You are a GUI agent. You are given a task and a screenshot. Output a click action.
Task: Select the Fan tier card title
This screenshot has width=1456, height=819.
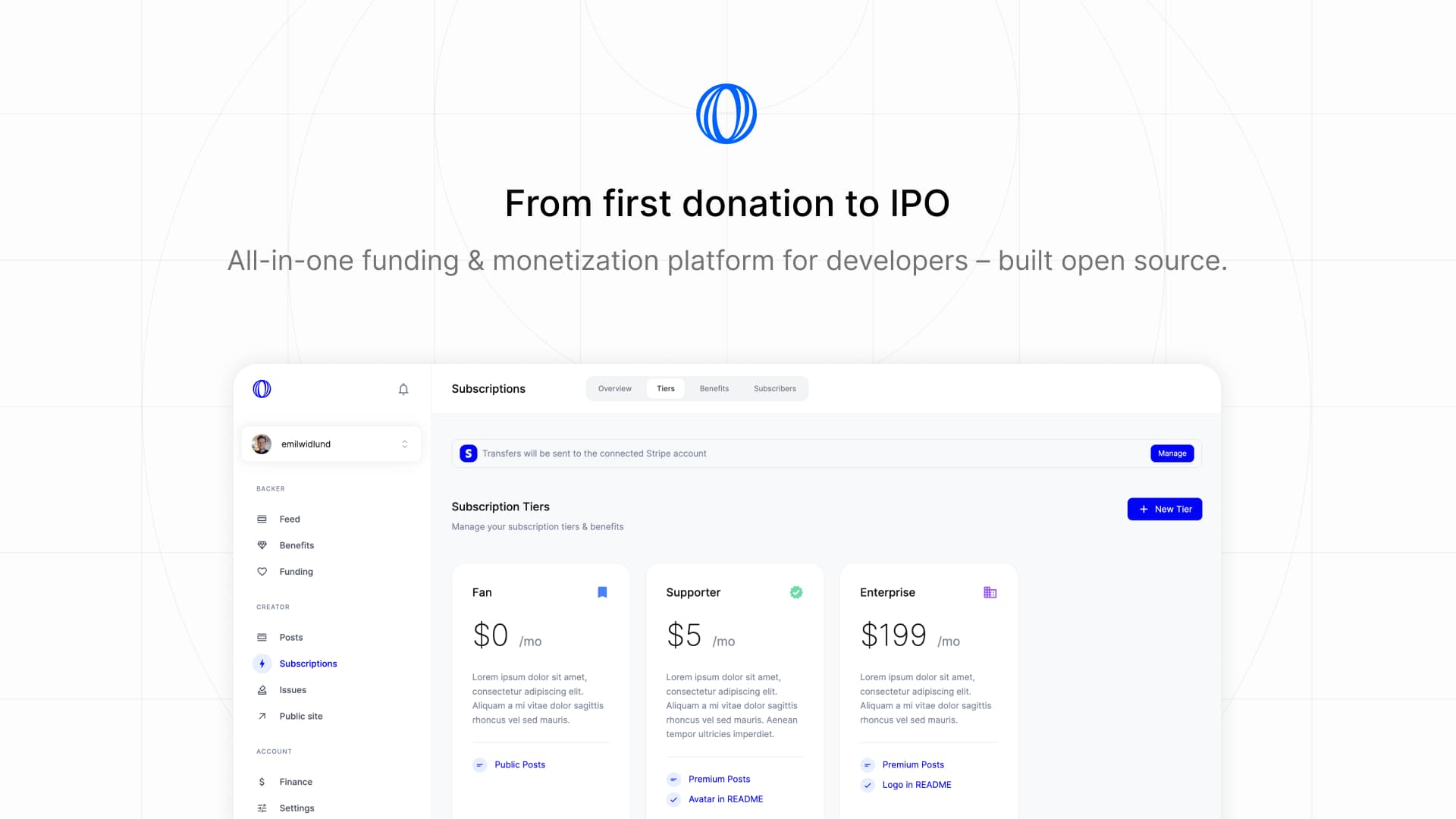482,592
